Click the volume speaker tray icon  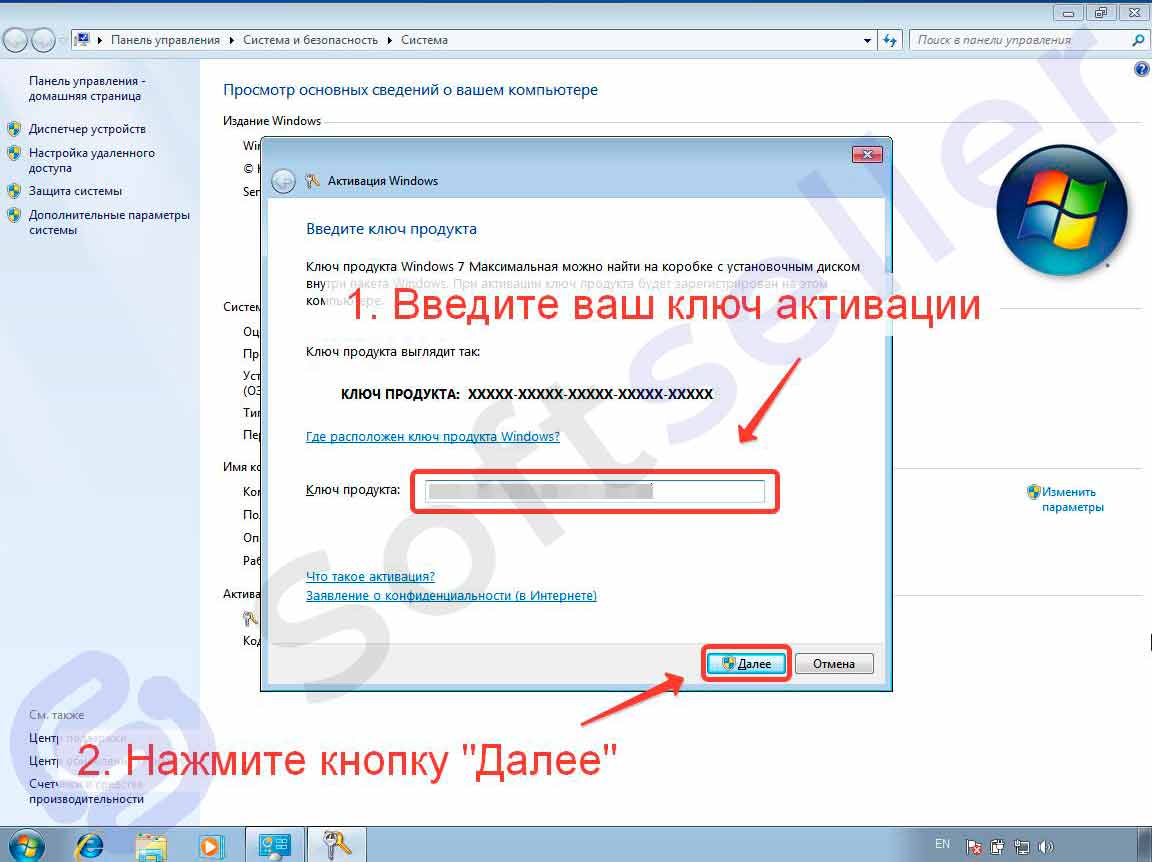1046,846
